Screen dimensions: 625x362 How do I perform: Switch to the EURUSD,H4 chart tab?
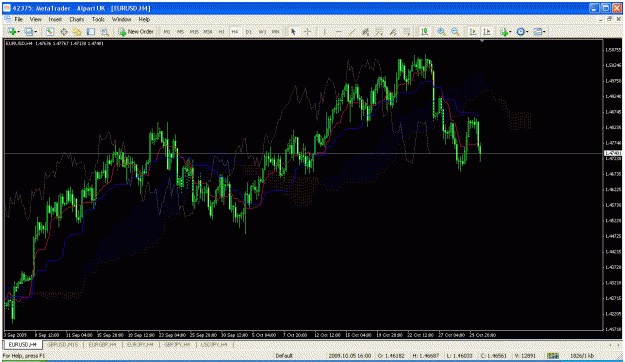(23, 344)
